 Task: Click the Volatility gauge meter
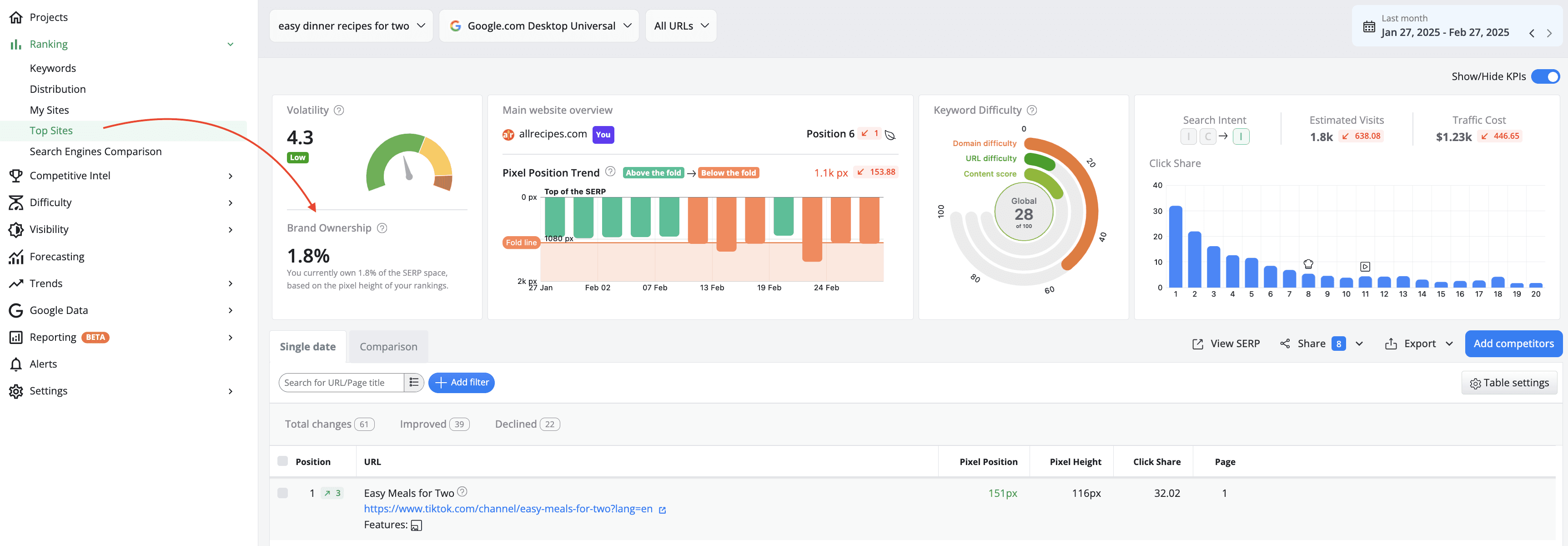coord(409,162)
